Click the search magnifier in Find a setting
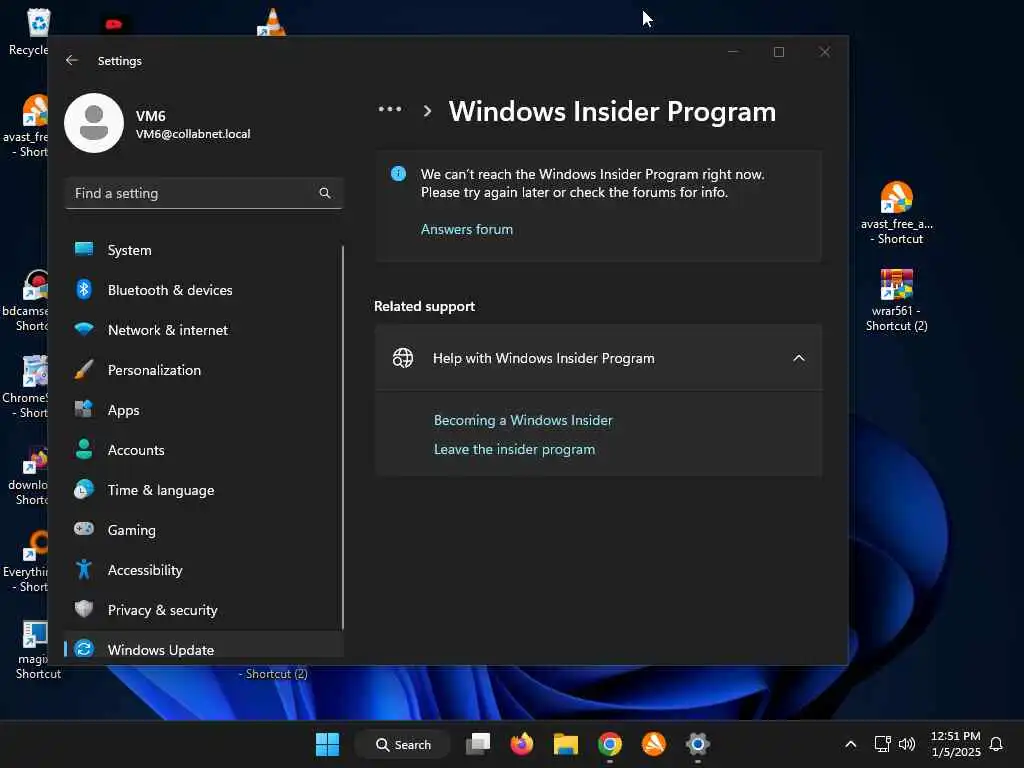 tap(325, 193)
